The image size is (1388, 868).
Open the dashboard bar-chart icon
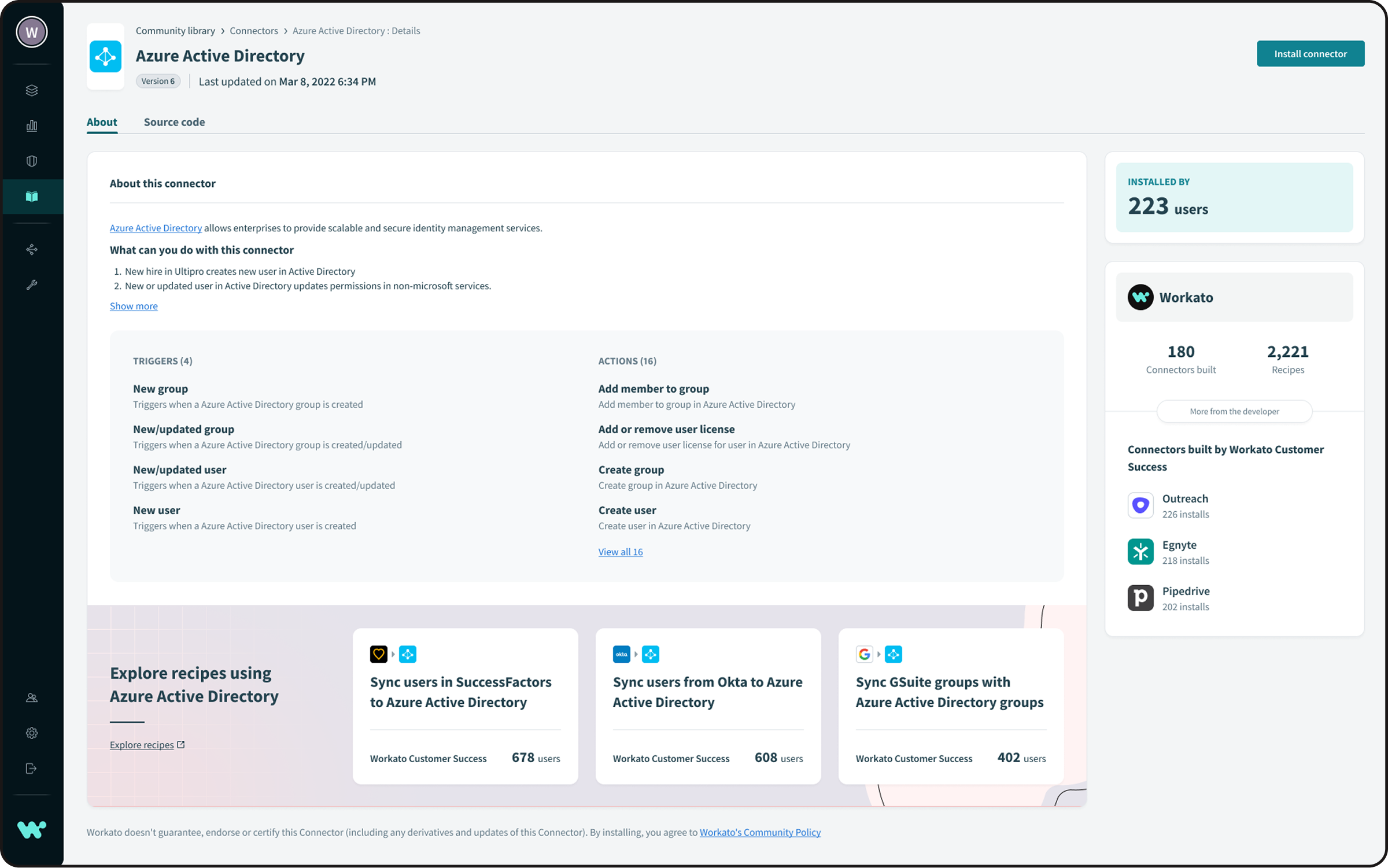[32, 125]
